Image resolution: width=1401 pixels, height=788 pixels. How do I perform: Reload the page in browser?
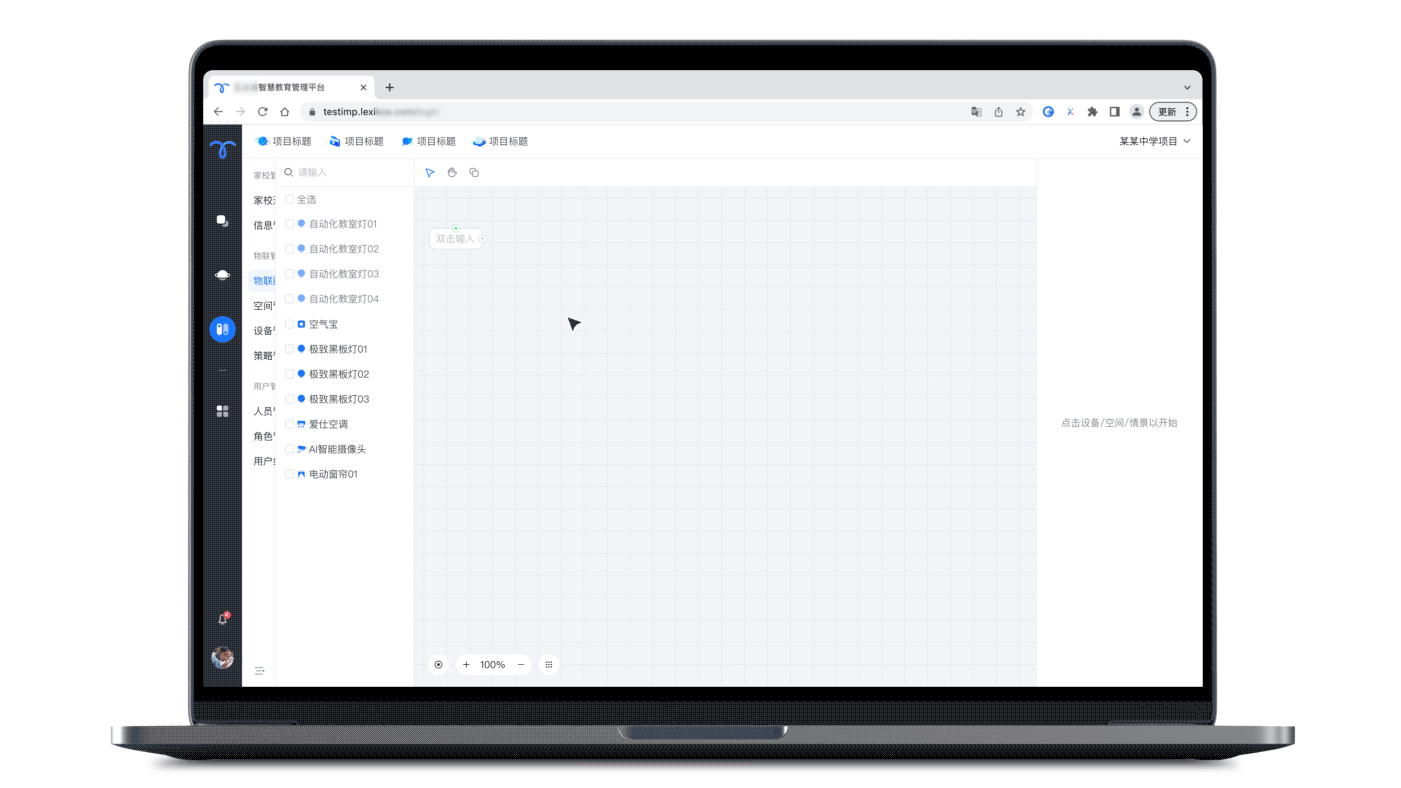coord(262,112)
